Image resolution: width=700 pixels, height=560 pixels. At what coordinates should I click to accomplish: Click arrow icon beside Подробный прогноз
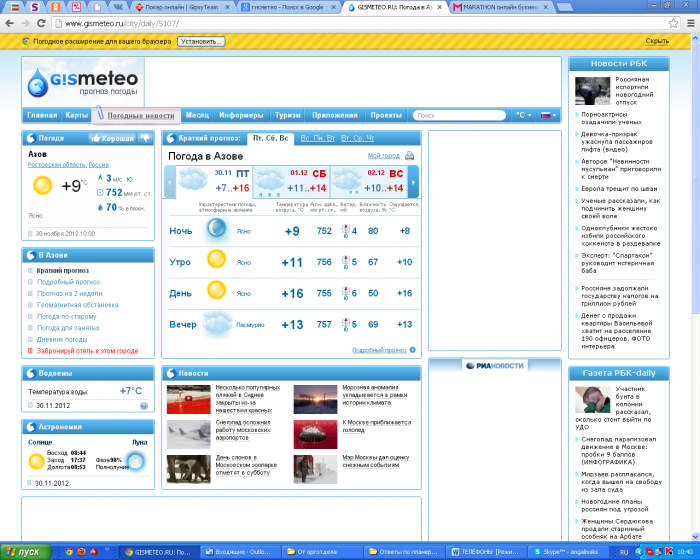(412, 350)
